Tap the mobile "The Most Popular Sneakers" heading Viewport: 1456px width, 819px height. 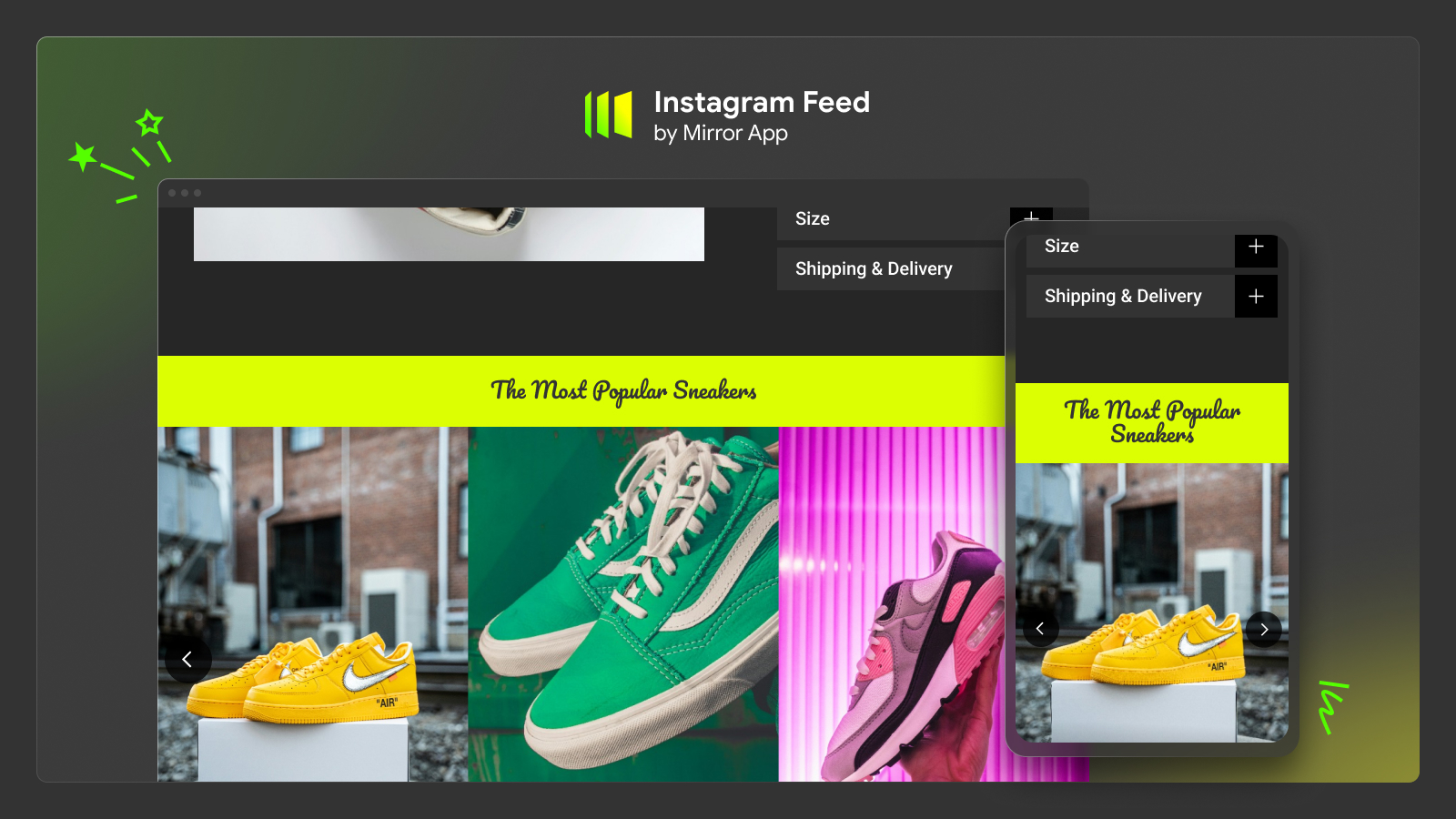pyautogui.click(x=1152, y=422)
